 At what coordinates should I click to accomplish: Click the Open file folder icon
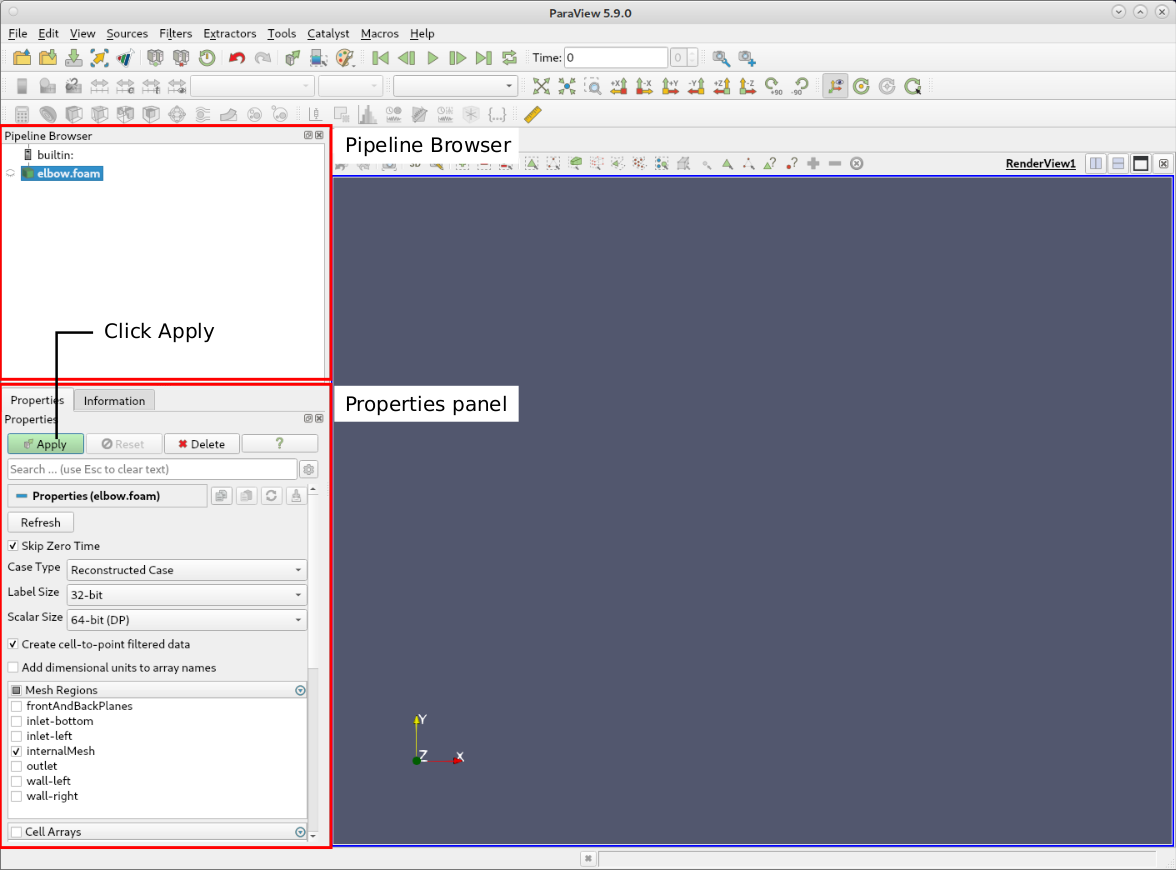(x=21, y=58)
